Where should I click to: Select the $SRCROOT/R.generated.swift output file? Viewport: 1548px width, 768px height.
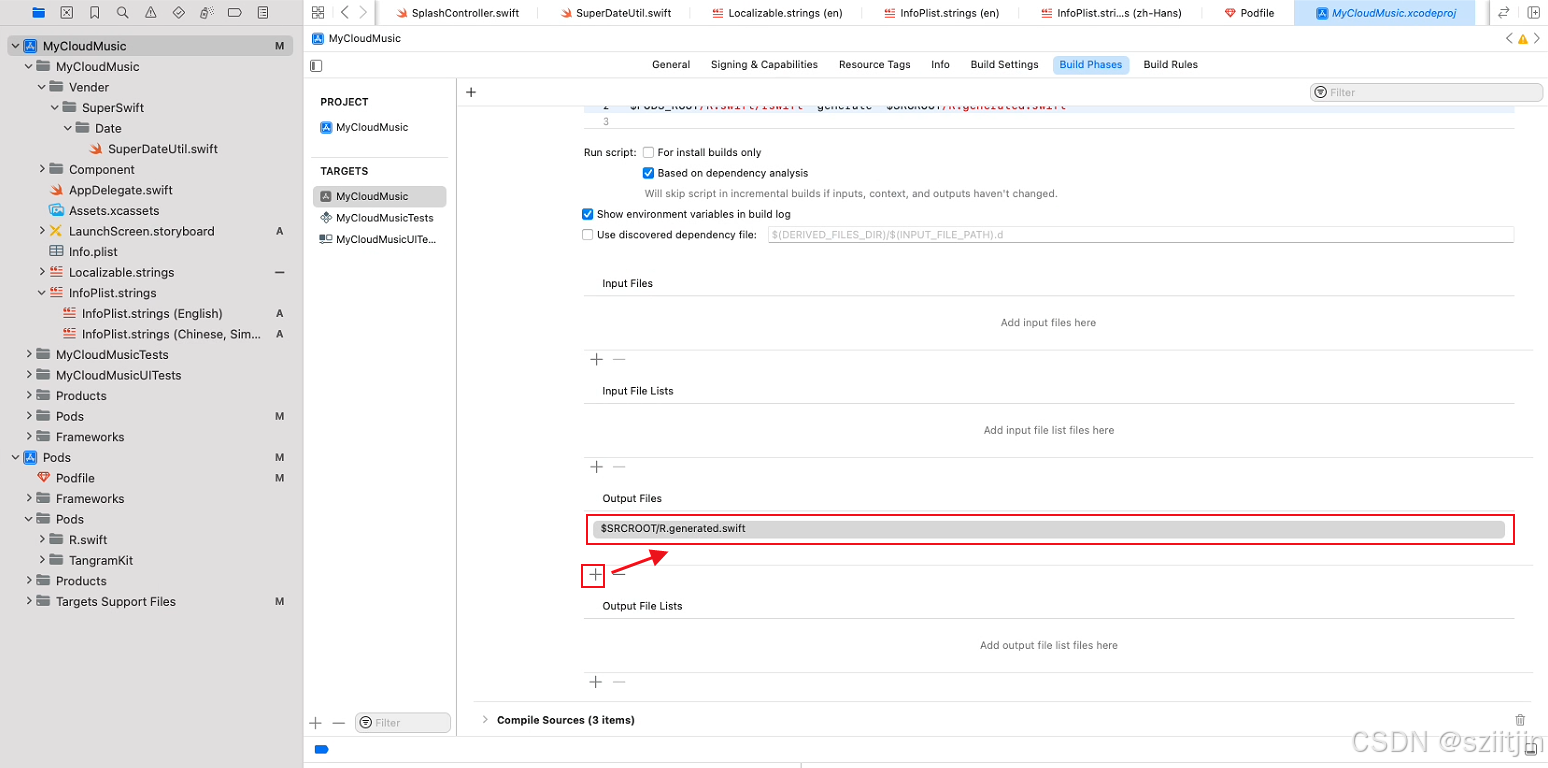pos(1049,529)
